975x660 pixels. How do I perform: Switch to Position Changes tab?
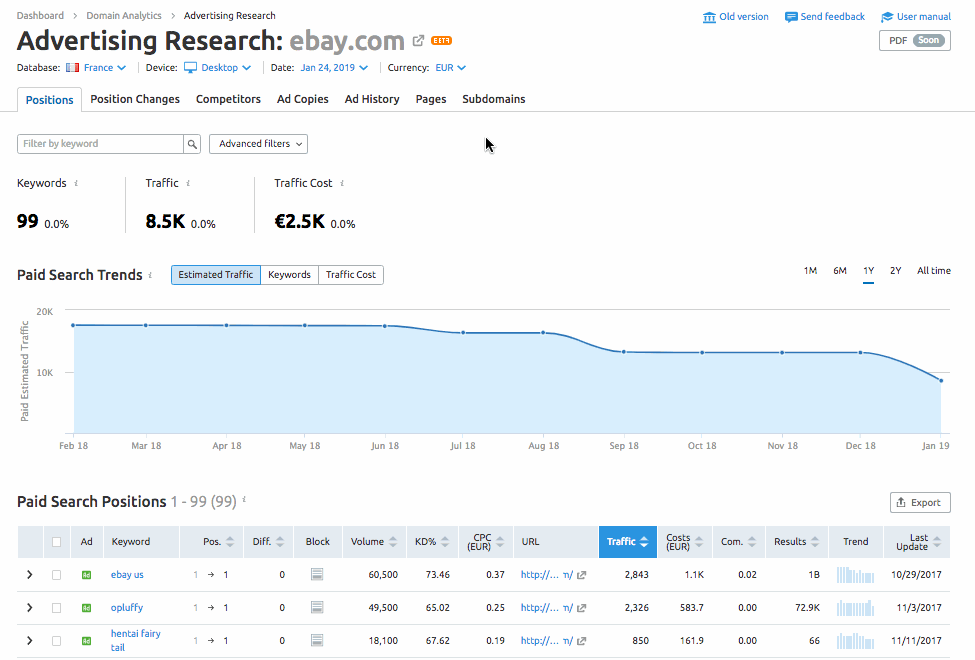[x=135, y=99]
